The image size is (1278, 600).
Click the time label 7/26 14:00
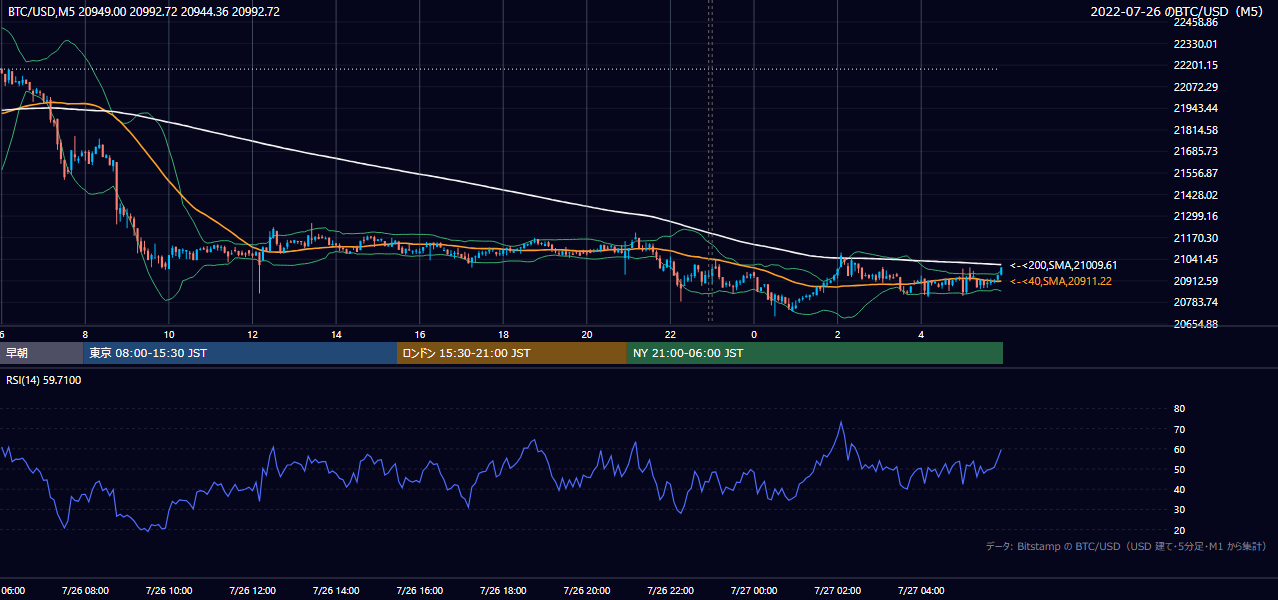tap(336, 591)
